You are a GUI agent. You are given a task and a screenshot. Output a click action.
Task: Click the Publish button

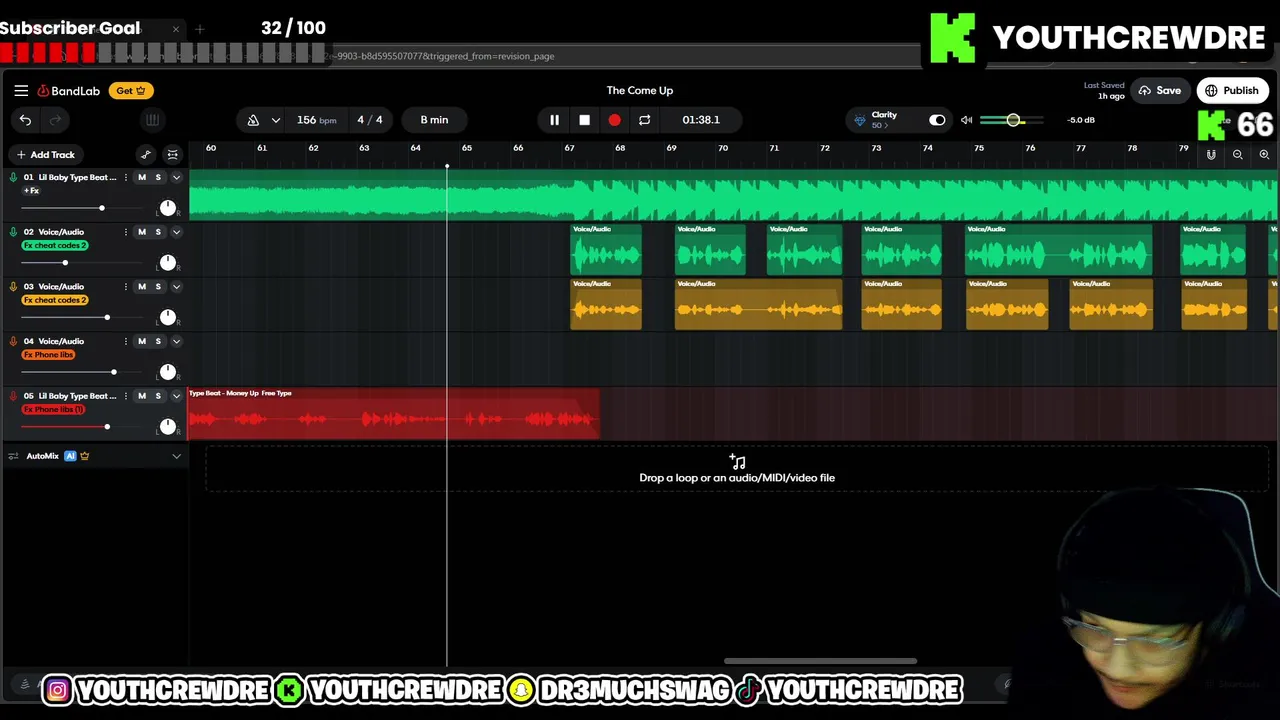coord(1232,91)
